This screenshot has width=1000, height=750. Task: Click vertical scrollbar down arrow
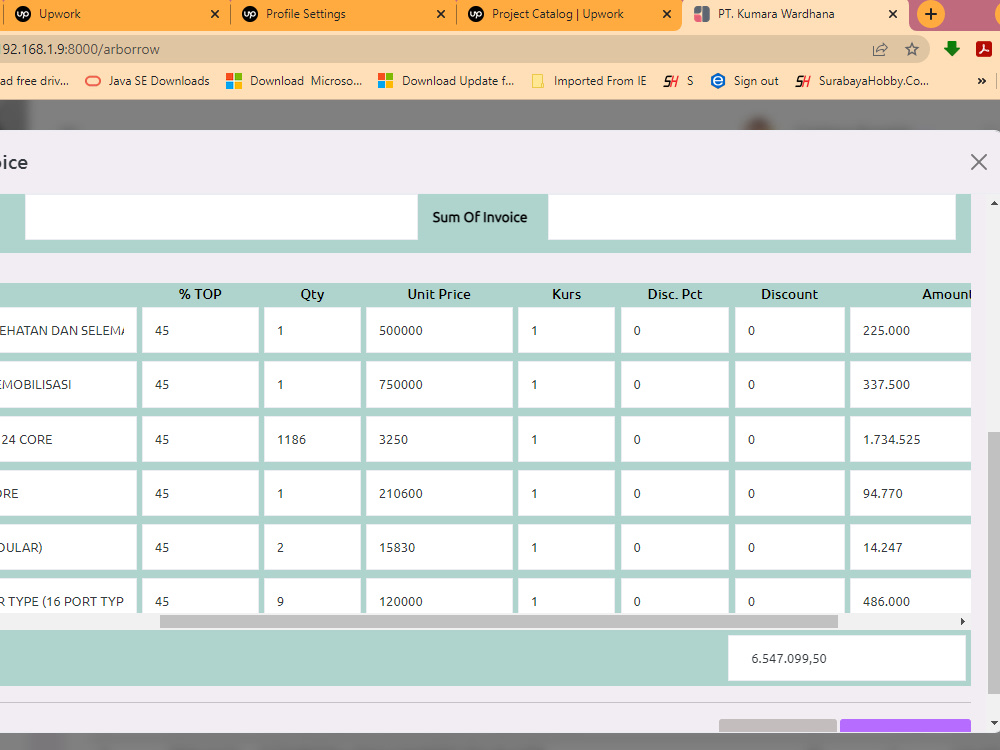994,723
